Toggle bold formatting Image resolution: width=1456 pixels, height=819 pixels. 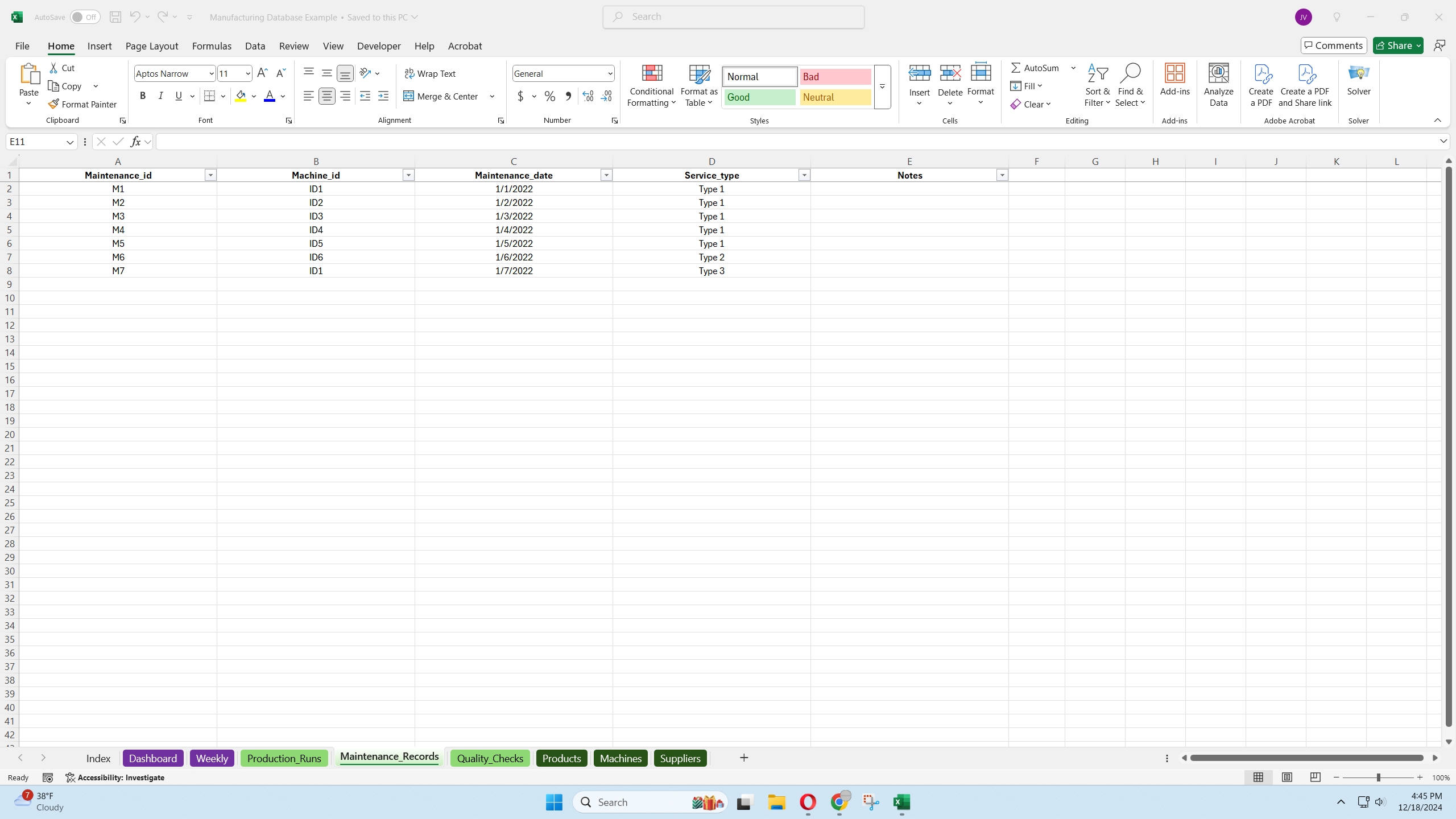point(143,96)
